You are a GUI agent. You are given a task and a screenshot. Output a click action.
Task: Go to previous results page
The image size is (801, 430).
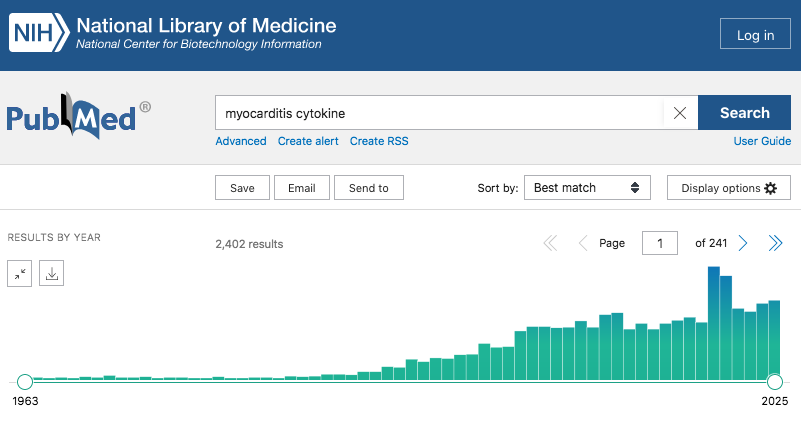tap(582, 243)
